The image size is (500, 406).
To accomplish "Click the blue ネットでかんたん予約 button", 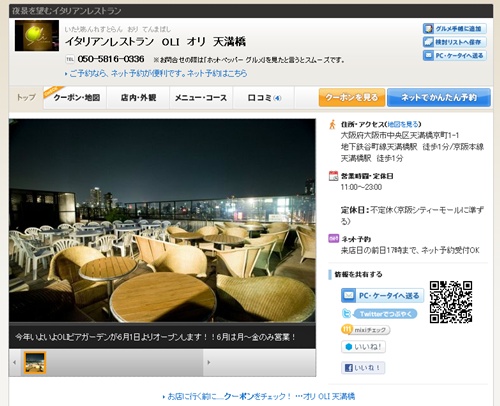I will point(439,97).
